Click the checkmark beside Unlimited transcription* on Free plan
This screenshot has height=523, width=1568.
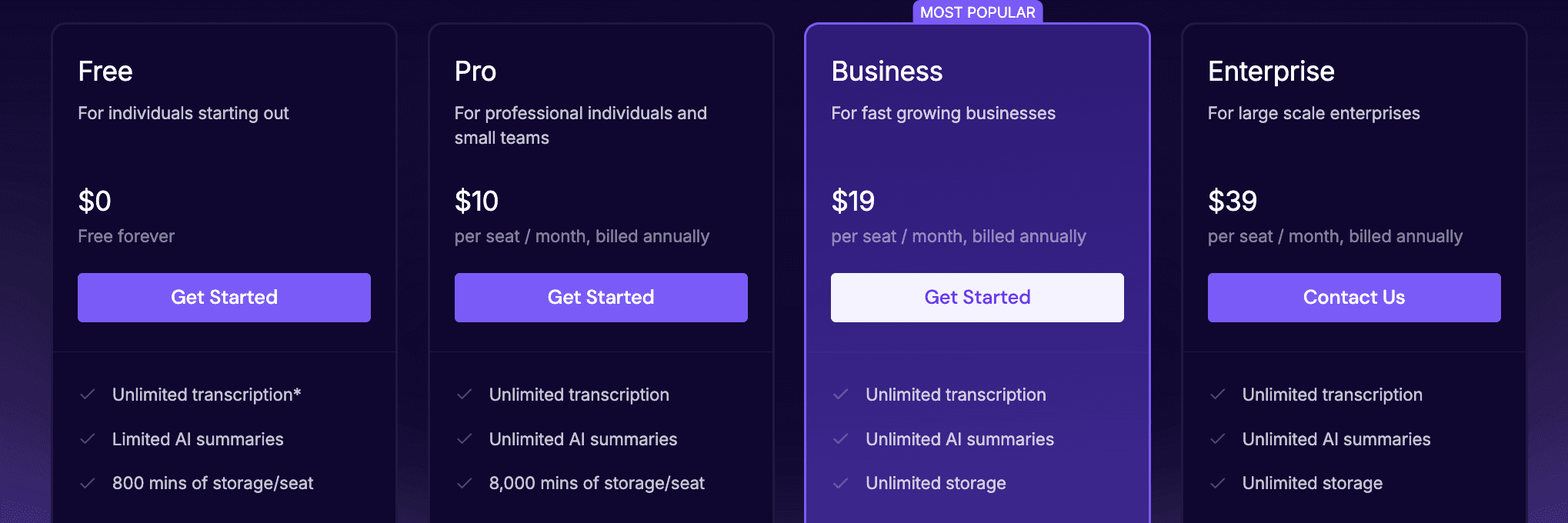(x=88, y=395)
